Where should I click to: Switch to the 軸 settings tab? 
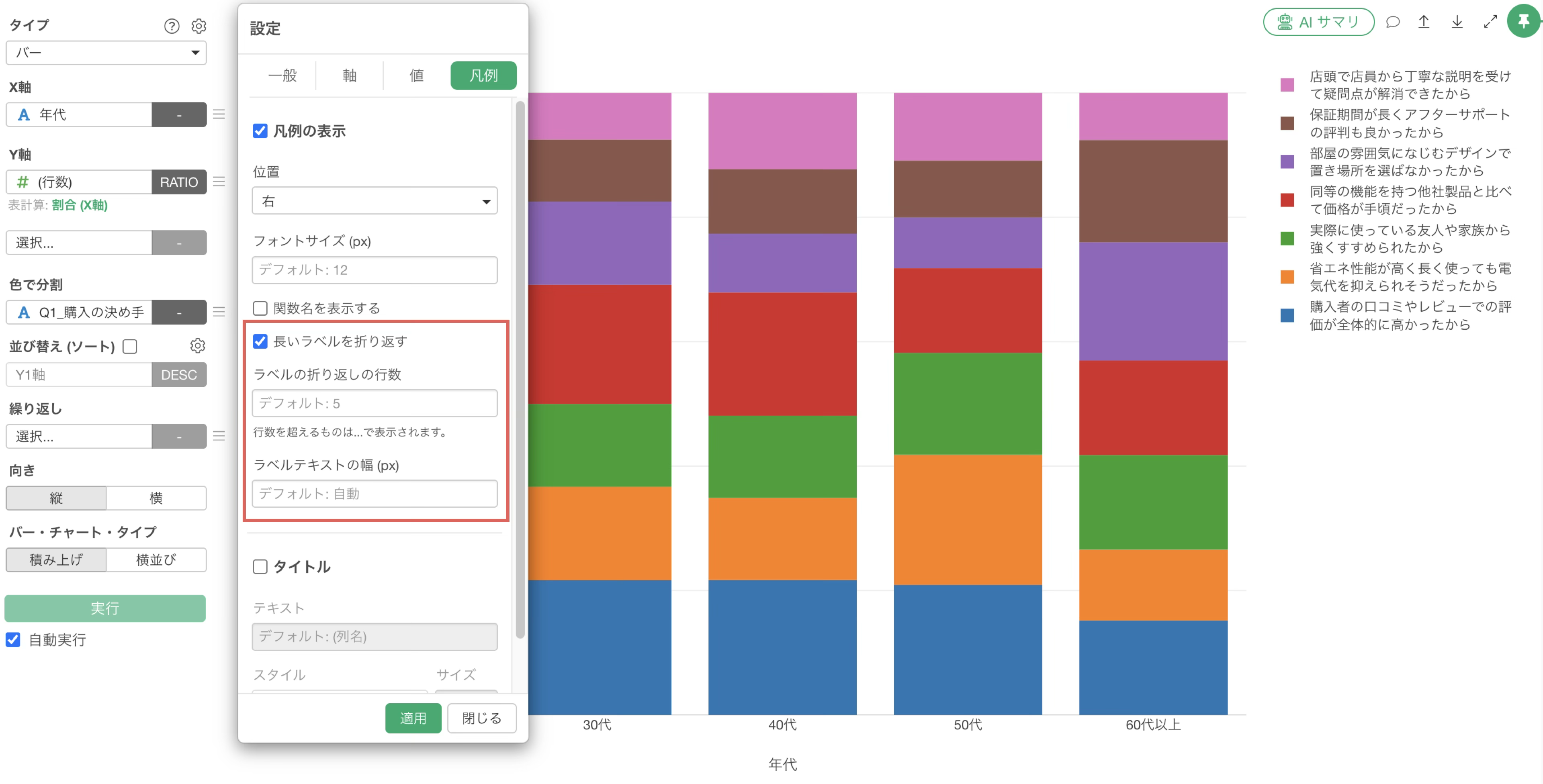(349, 76)
